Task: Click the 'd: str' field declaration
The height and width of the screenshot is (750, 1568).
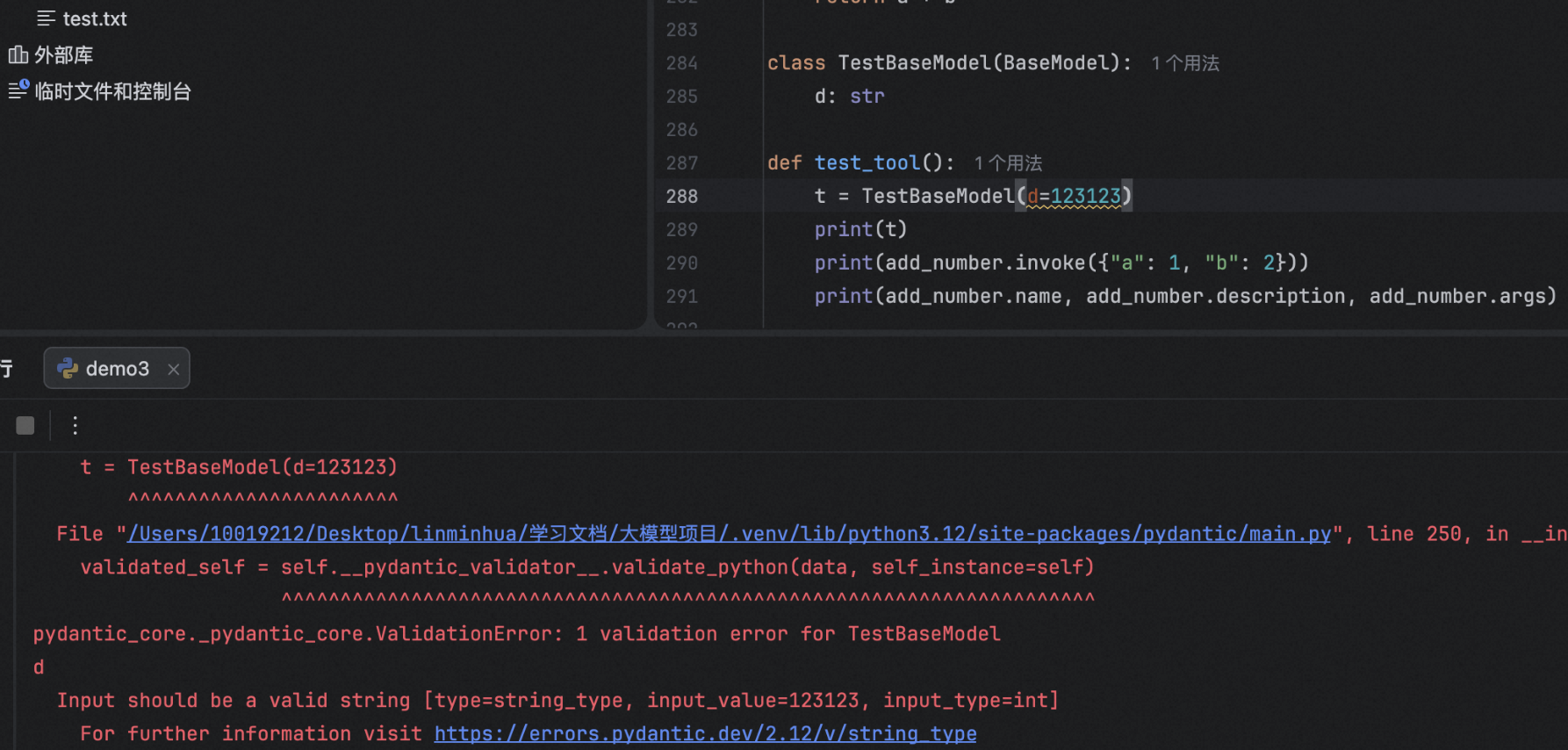Action: click(849, 97)
